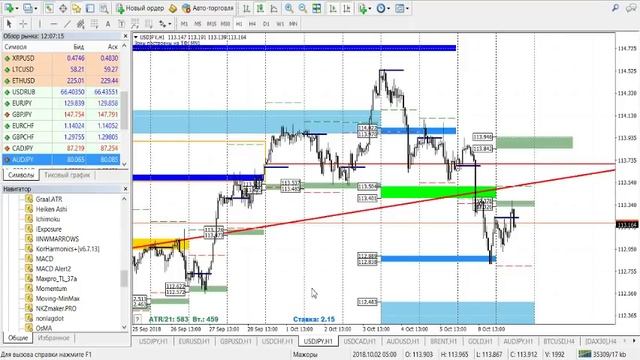Close the Навигатор panel
This screenshot has width=640, height=360.
tap(125, 189)
